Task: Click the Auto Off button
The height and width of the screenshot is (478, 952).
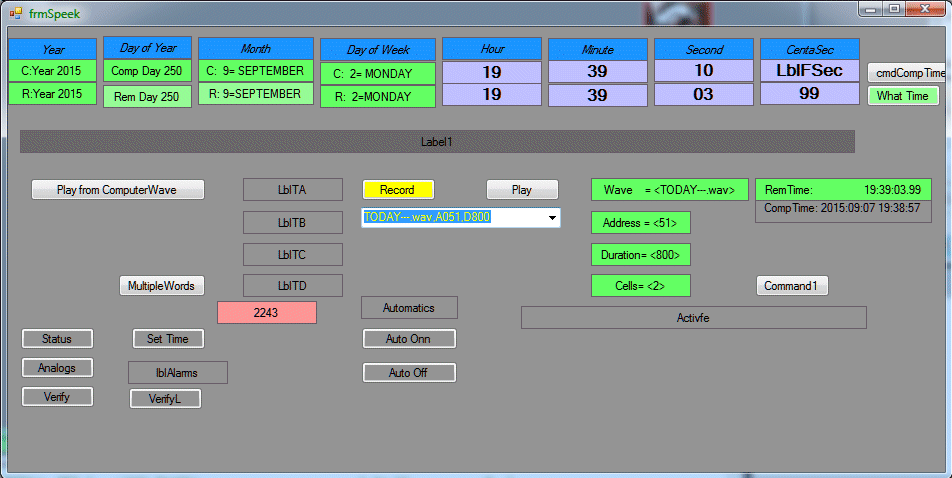Action: [x=409, y=372]
